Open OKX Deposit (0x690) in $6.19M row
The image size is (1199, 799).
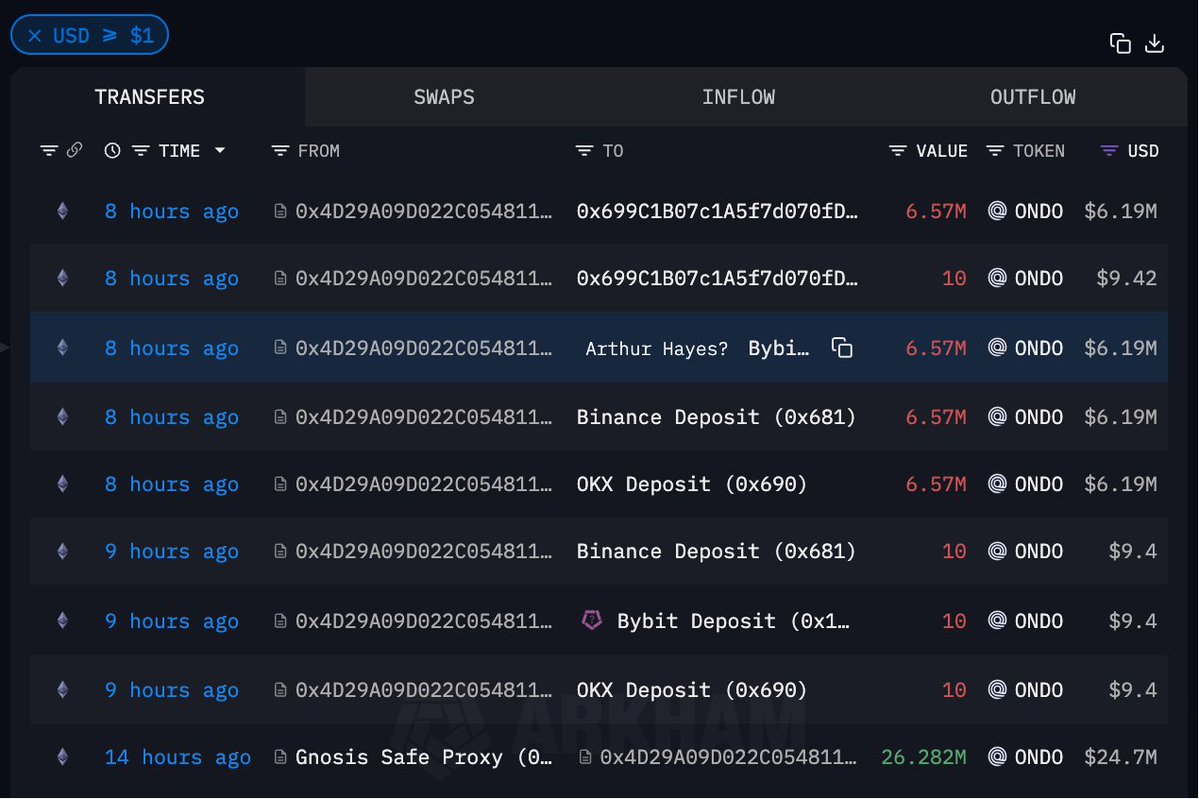tap(691, 484)
